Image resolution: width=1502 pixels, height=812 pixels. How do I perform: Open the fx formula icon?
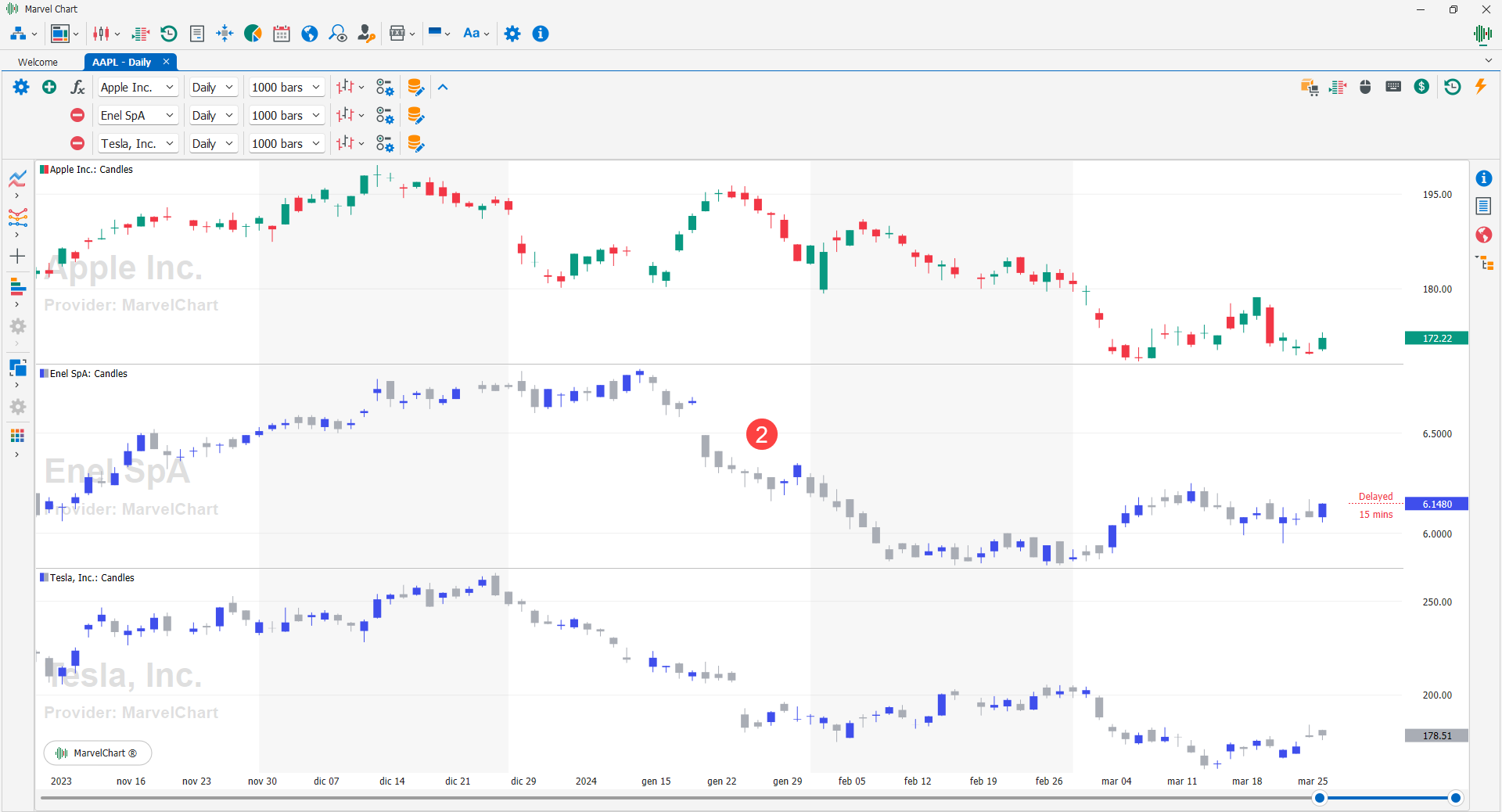[x=77, y=87]
